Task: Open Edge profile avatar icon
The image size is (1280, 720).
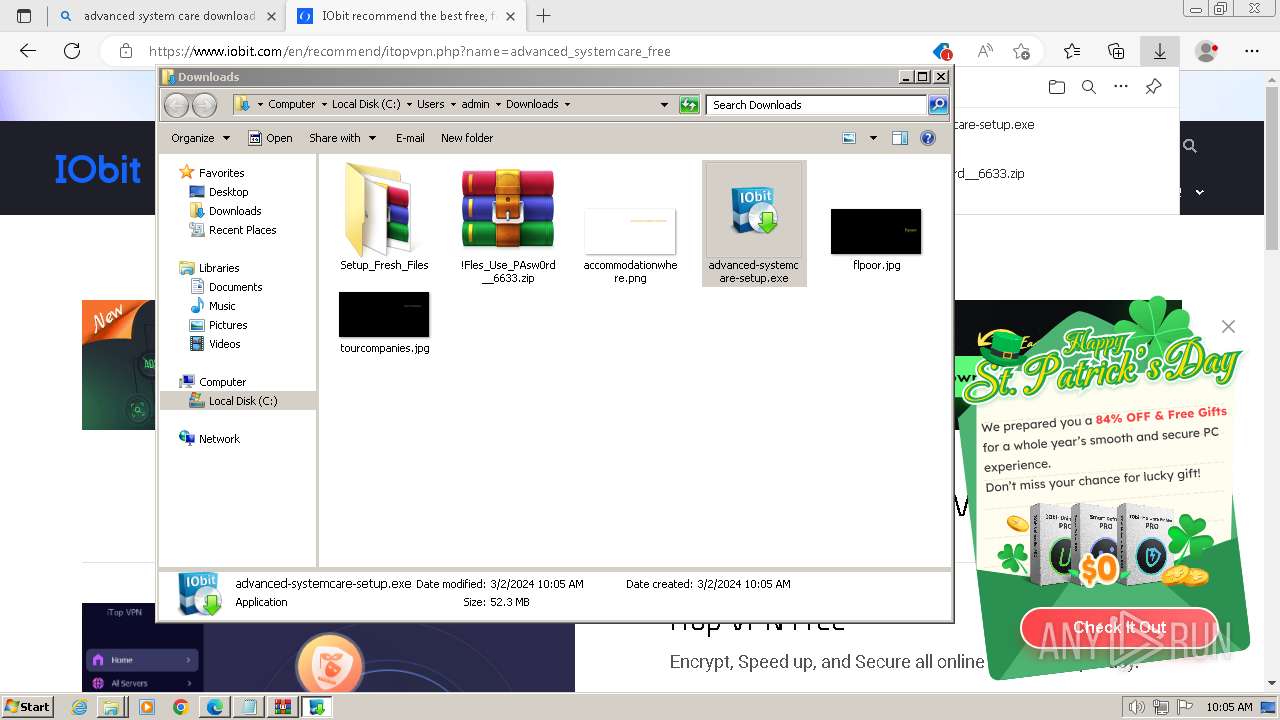Action: [1207, 51]
